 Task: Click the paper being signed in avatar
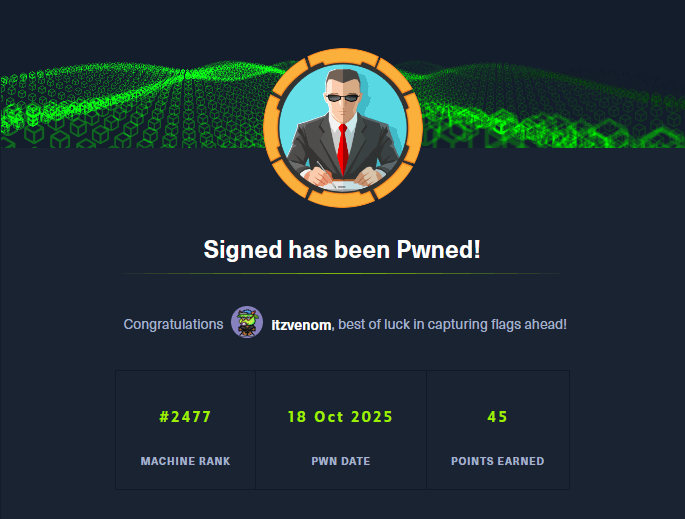344,185
